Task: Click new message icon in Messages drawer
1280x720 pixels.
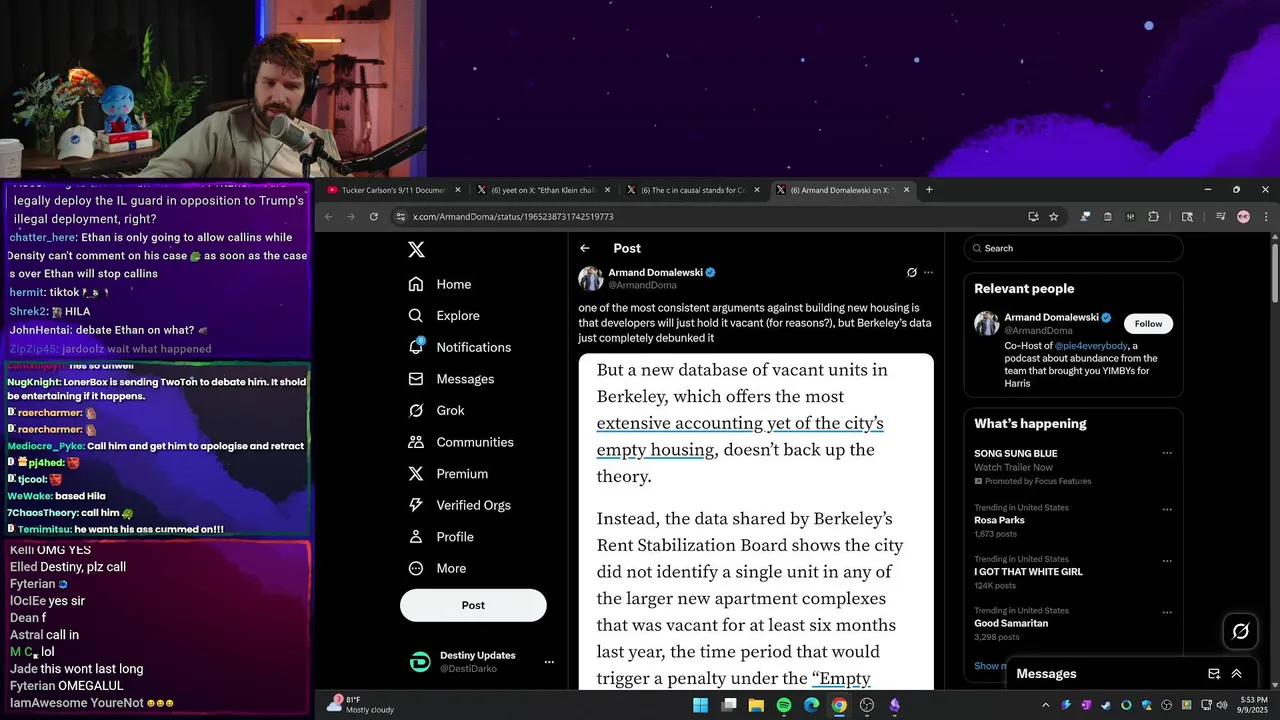Action: (x=1214, y=674)
